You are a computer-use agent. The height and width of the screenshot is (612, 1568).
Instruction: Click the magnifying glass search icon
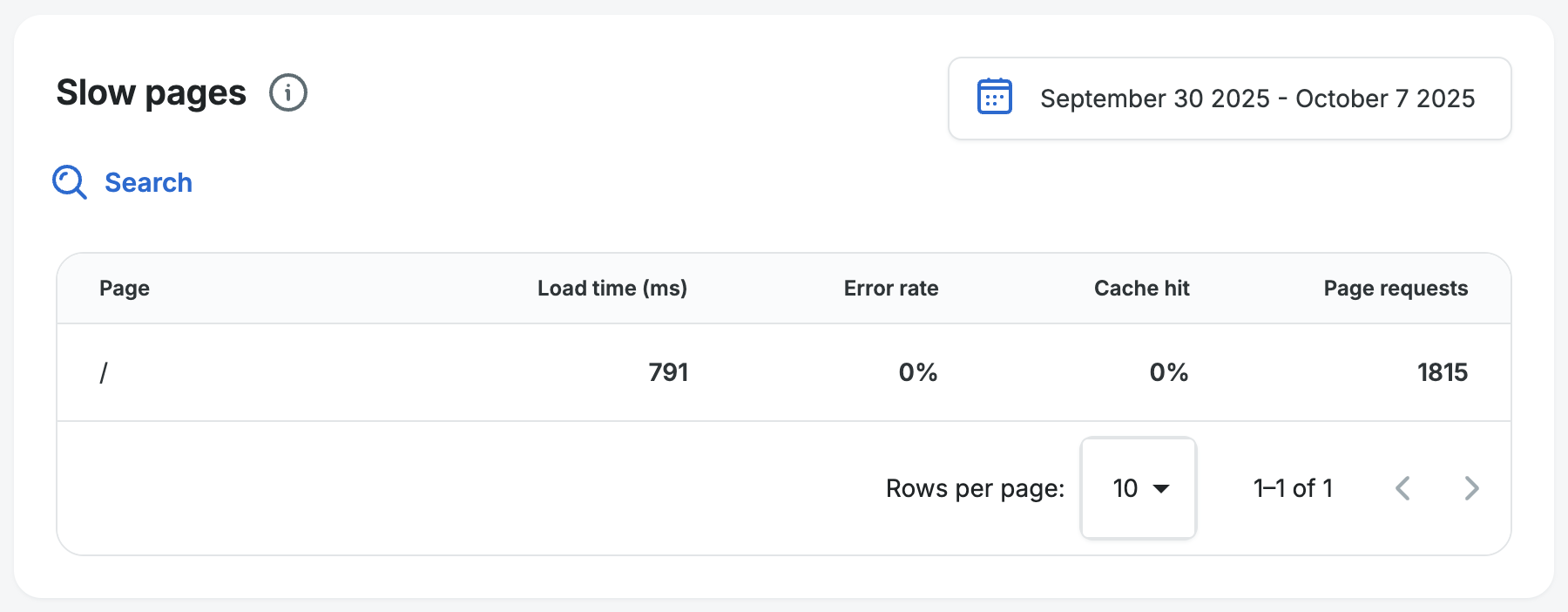point(69,182)
